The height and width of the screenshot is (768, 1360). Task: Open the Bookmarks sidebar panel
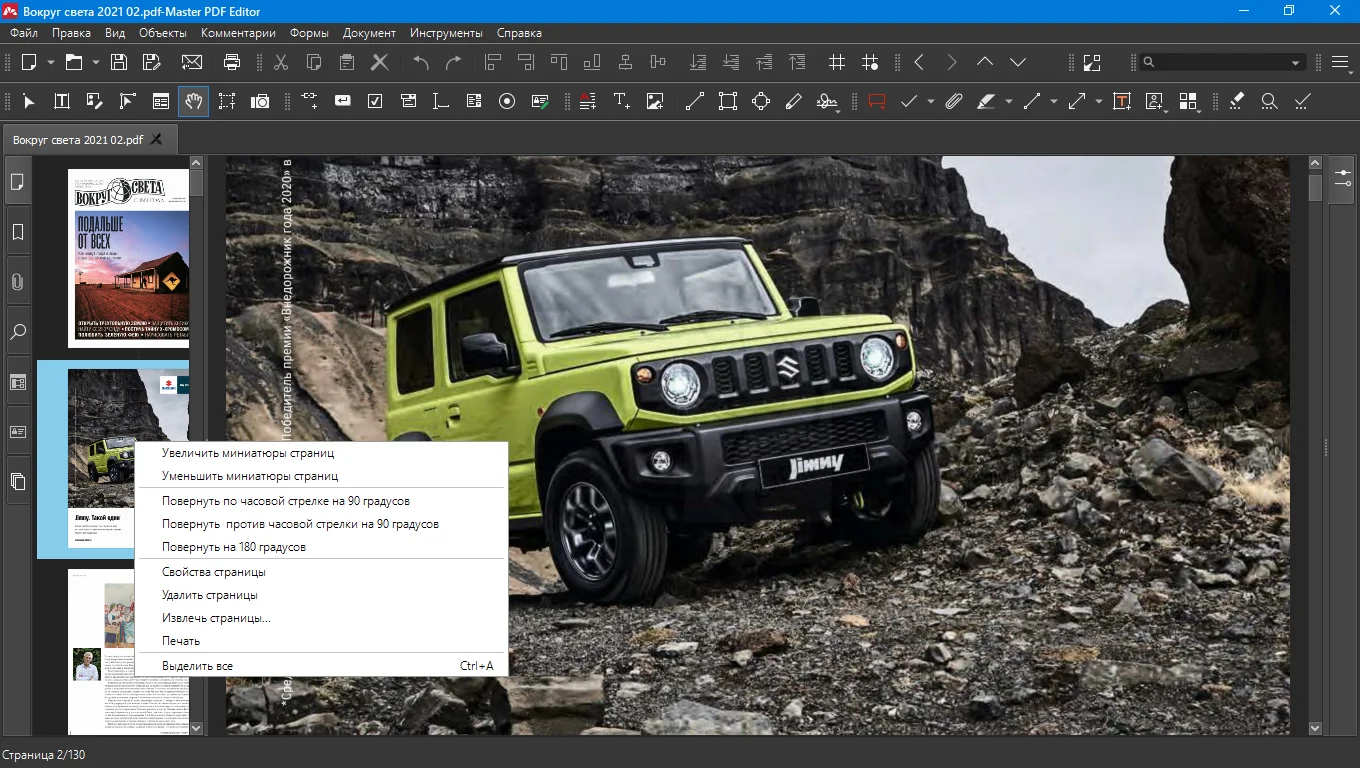pos(18,232)
